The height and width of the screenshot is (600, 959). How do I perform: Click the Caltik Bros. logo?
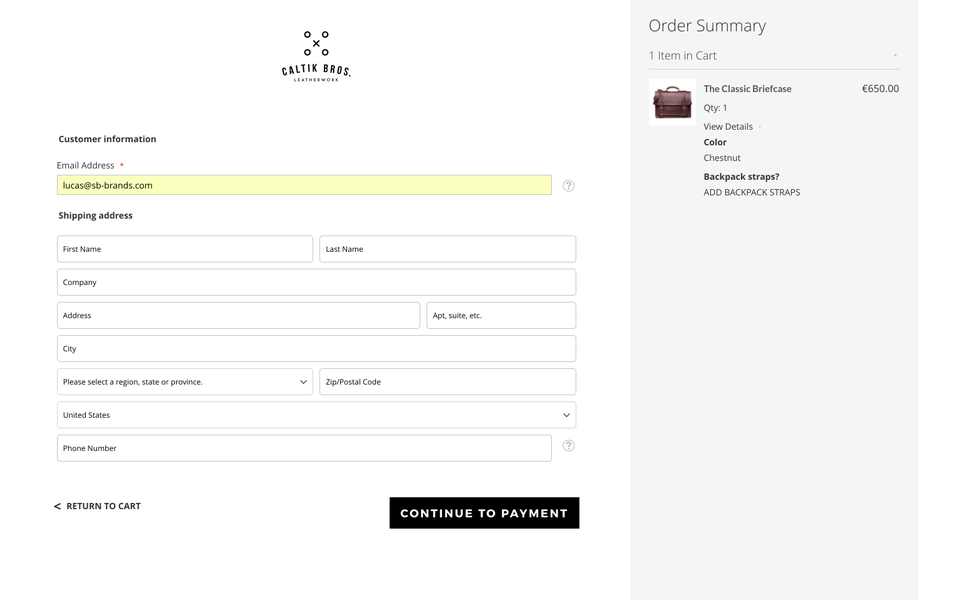pyautogui.click(x=316, y=56)
